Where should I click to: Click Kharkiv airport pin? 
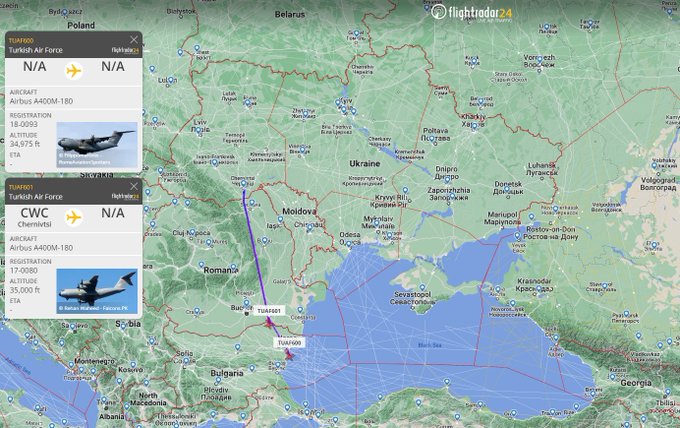click(474, 126)
